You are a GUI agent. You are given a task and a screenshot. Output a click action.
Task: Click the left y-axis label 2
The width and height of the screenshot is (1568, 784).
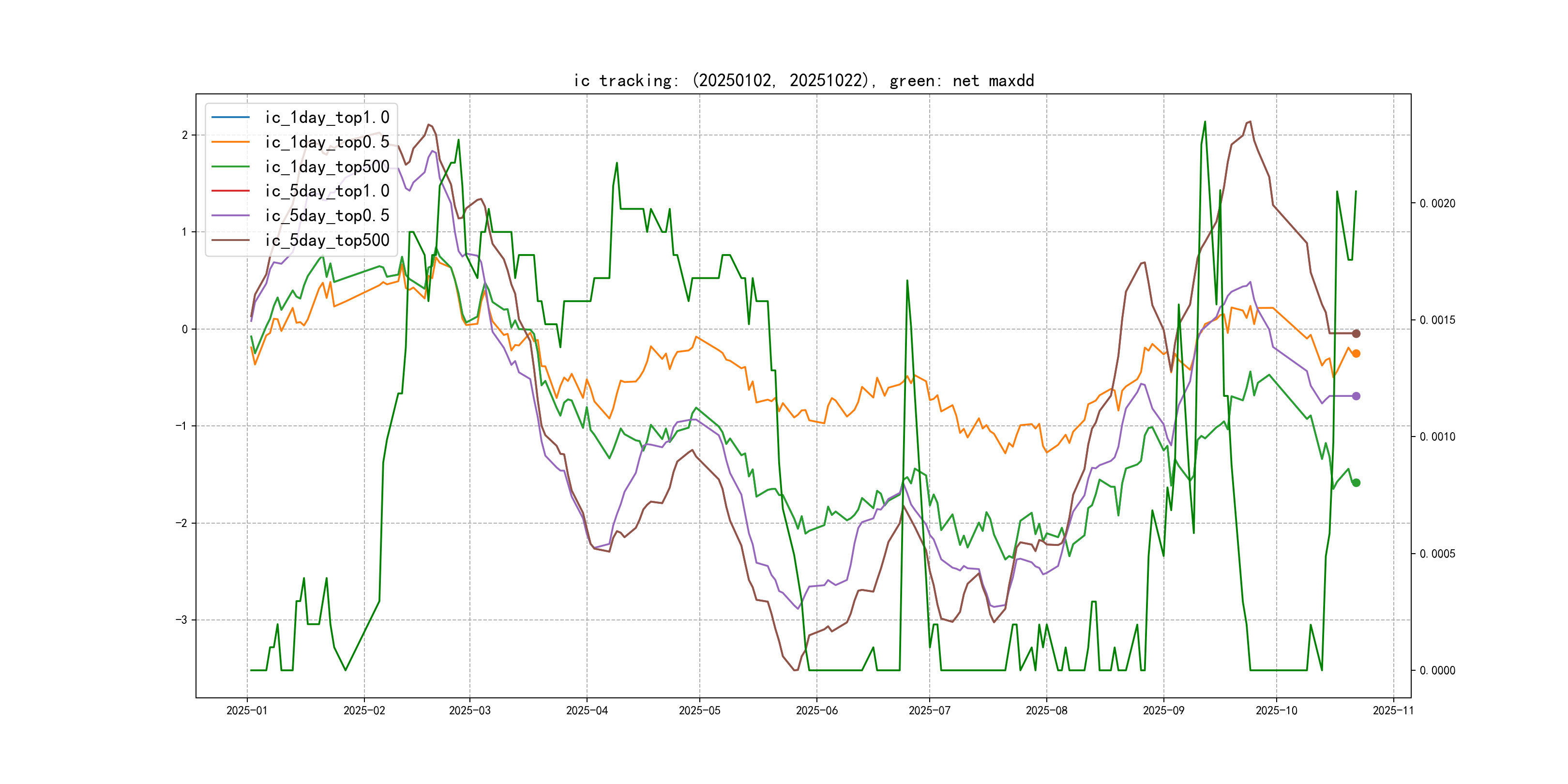(x=184, y=135)
